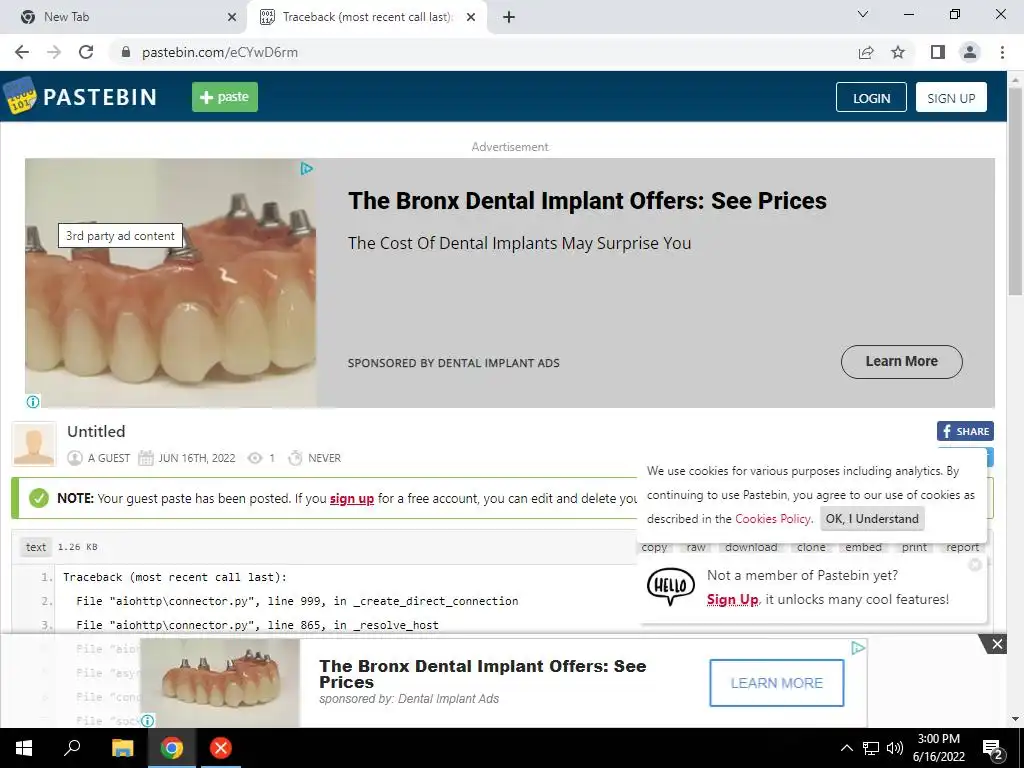The height and width of the screenshot is (768, 1024).
Task: Go back with the browser back arrow
Action: 22,52
